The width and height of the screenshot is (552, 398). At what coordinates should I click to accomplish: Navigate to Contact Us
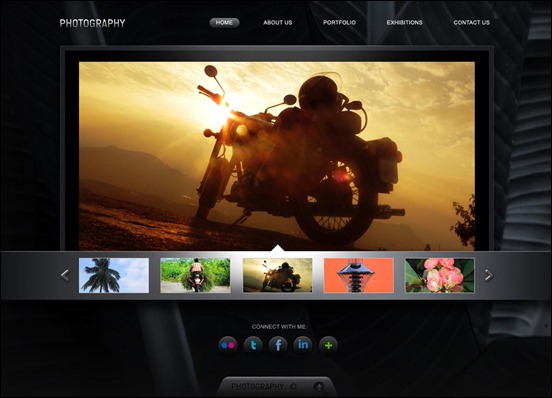click(471, 23)
